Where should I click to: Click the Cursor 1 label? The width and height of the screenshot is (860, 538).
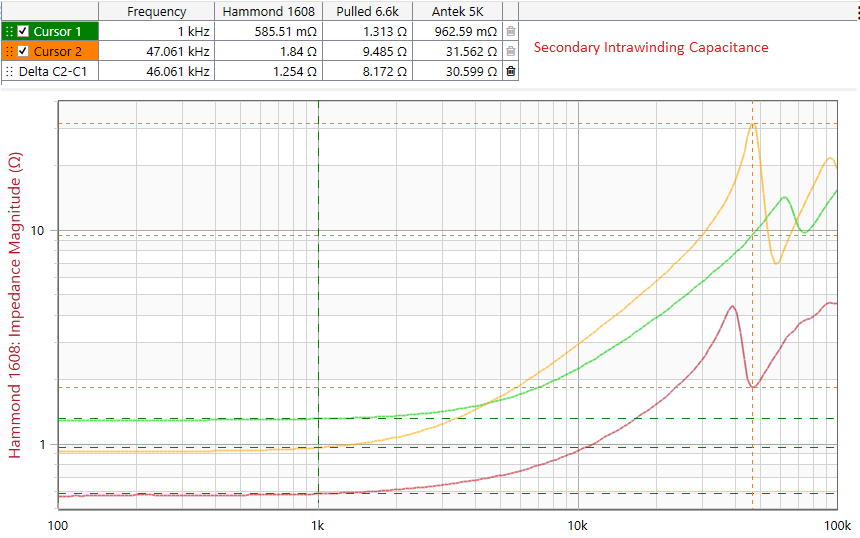click(x=57, y=31)
